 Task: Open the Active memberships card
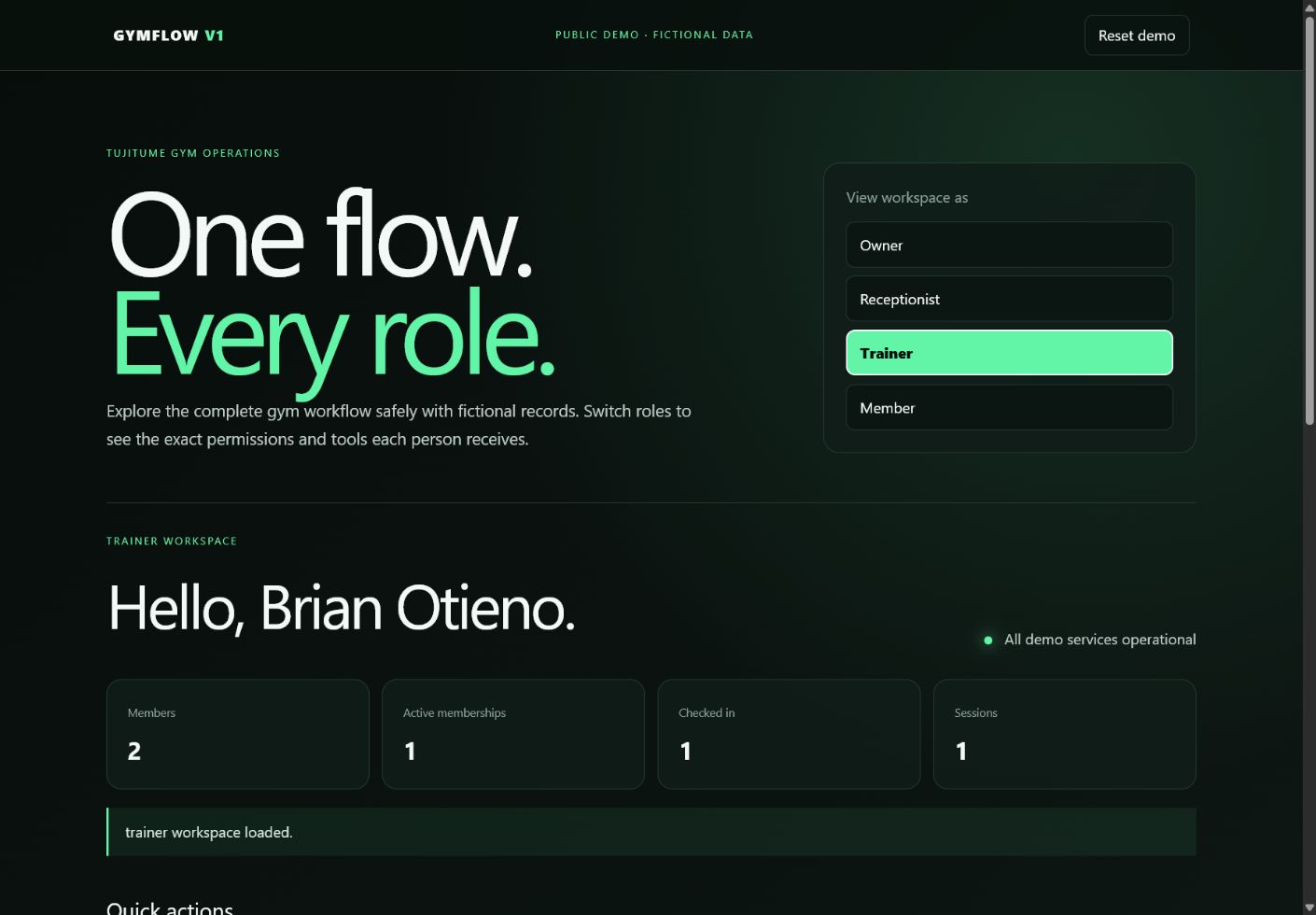tap(513, 734)
